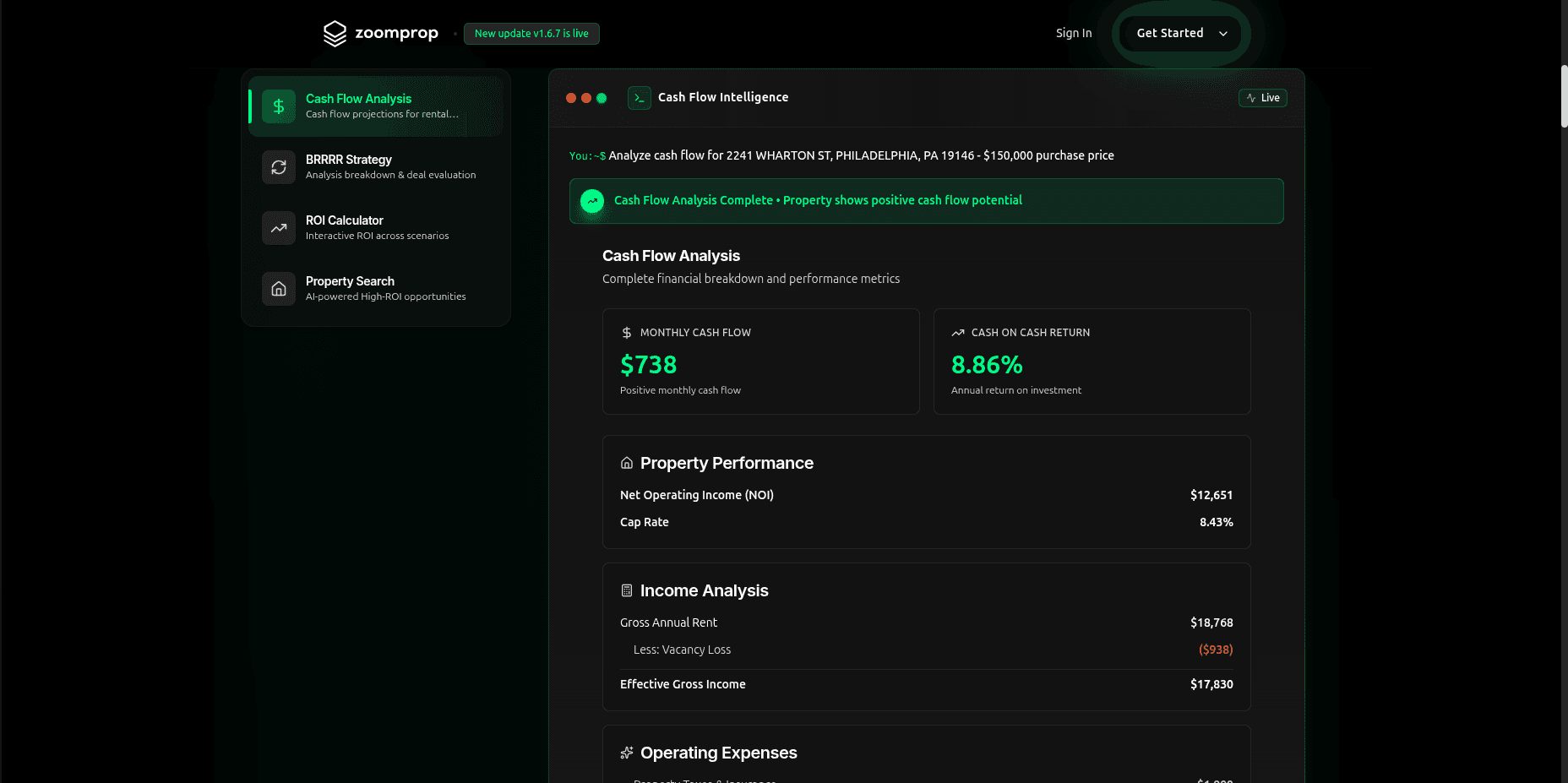Click the $17,830 effective income value
This screenshot has height=783, width=1568.
pos(1211,684)
